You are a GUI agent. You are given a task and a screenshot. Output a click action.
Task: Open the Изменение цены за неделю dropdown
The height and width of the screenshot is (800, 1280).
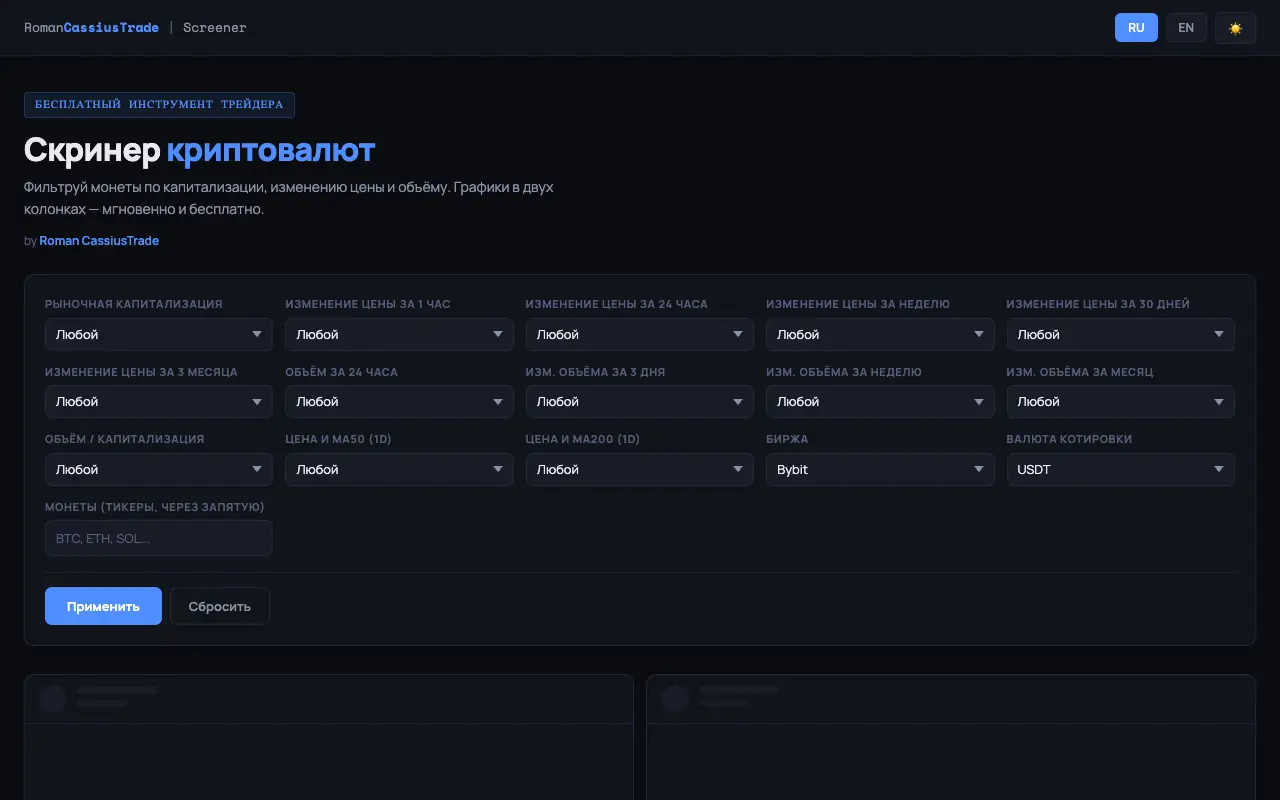point(880,334)
